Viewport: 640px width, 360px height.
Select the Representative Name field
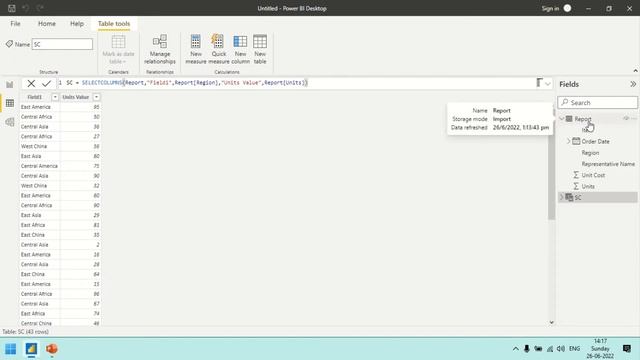(x=608, y=164)
